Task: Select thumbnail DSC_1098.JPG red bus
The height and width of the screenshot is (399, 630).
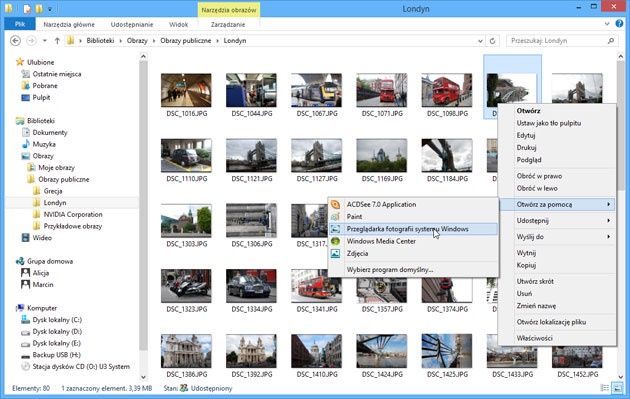Action: click(x=447, y=95)
